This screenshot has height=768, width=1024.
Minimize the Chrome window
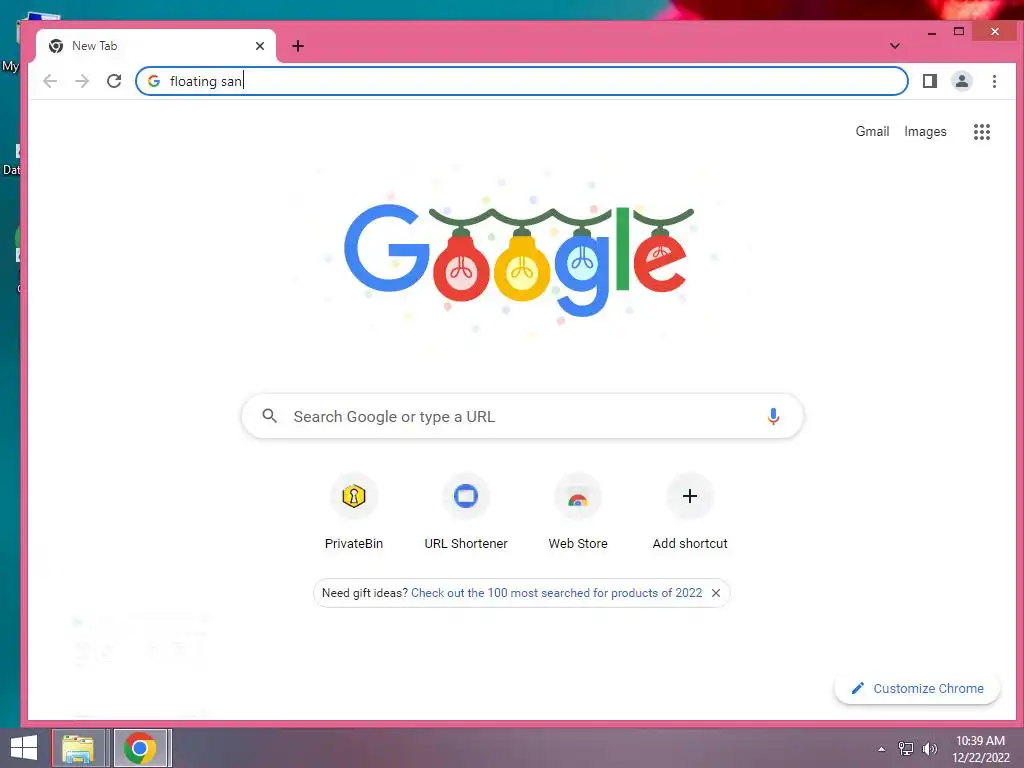coord(932,31)
